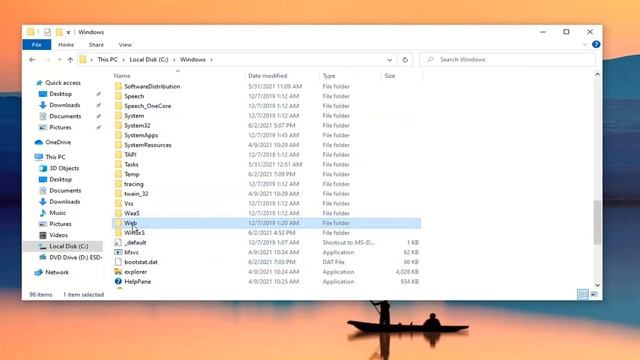Select the HelpPane application icon

(118, 282)
